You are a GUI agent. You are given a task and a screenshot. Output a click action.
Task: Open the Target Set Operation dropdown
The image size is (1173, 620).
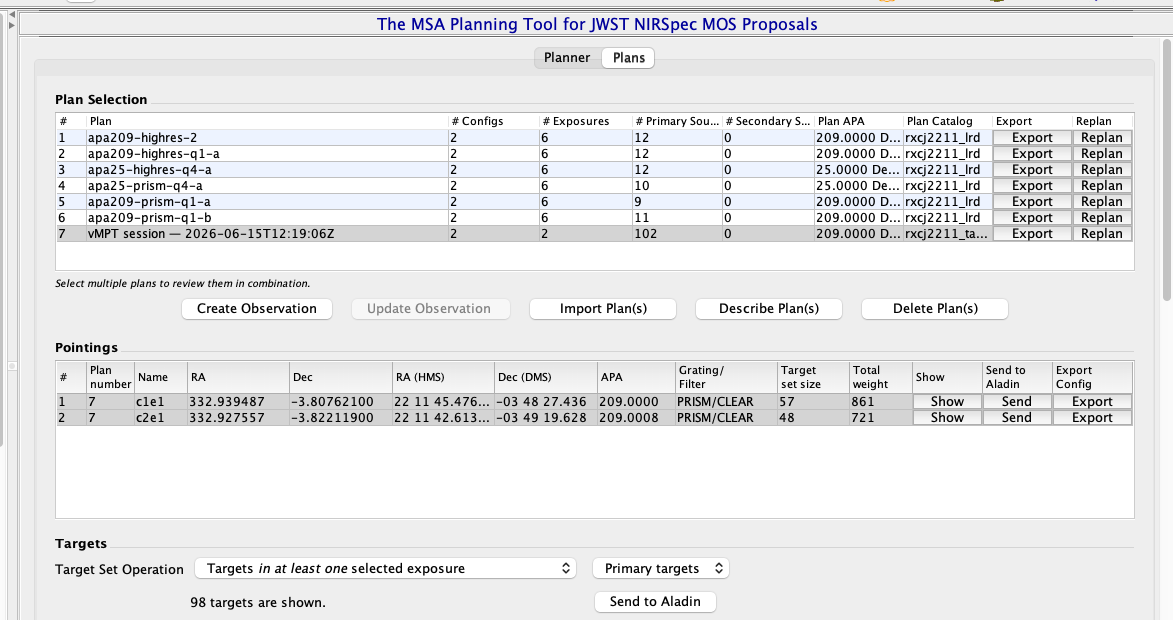point(385,568)
